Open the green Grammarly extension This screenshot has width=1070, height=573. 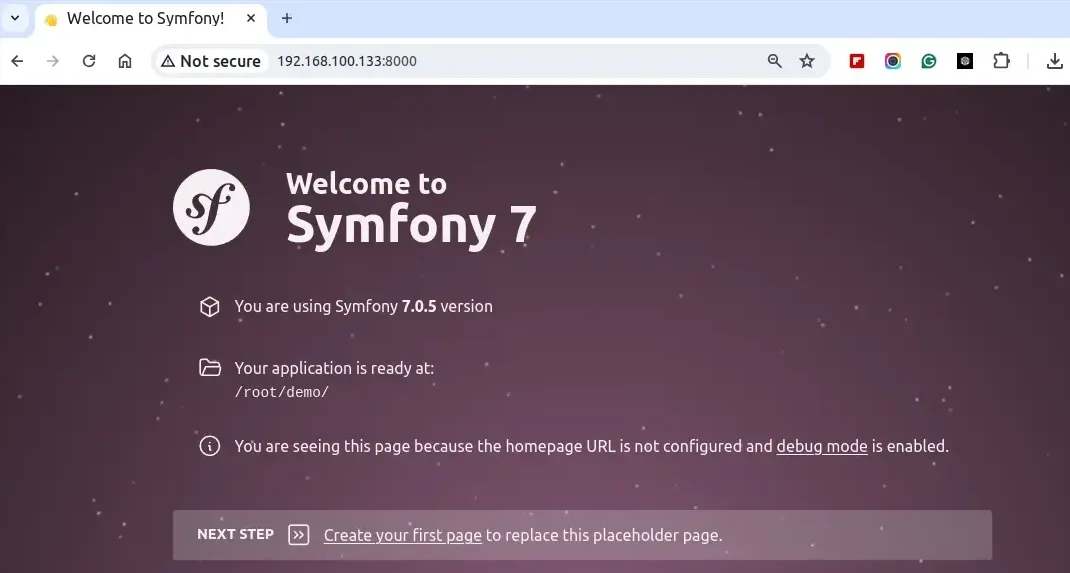click(929, 61)
